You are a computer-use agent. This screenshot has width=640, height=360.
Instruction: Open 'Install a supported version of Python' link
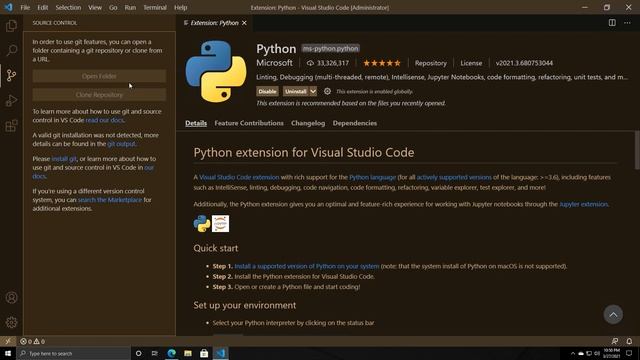pos(307,266)
